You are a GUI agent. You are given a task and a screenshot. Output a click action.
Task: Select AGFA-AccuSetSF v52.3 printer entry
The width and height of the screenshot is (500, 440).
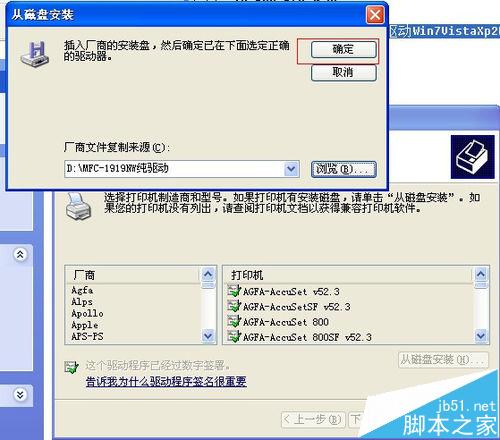[289, 307]
